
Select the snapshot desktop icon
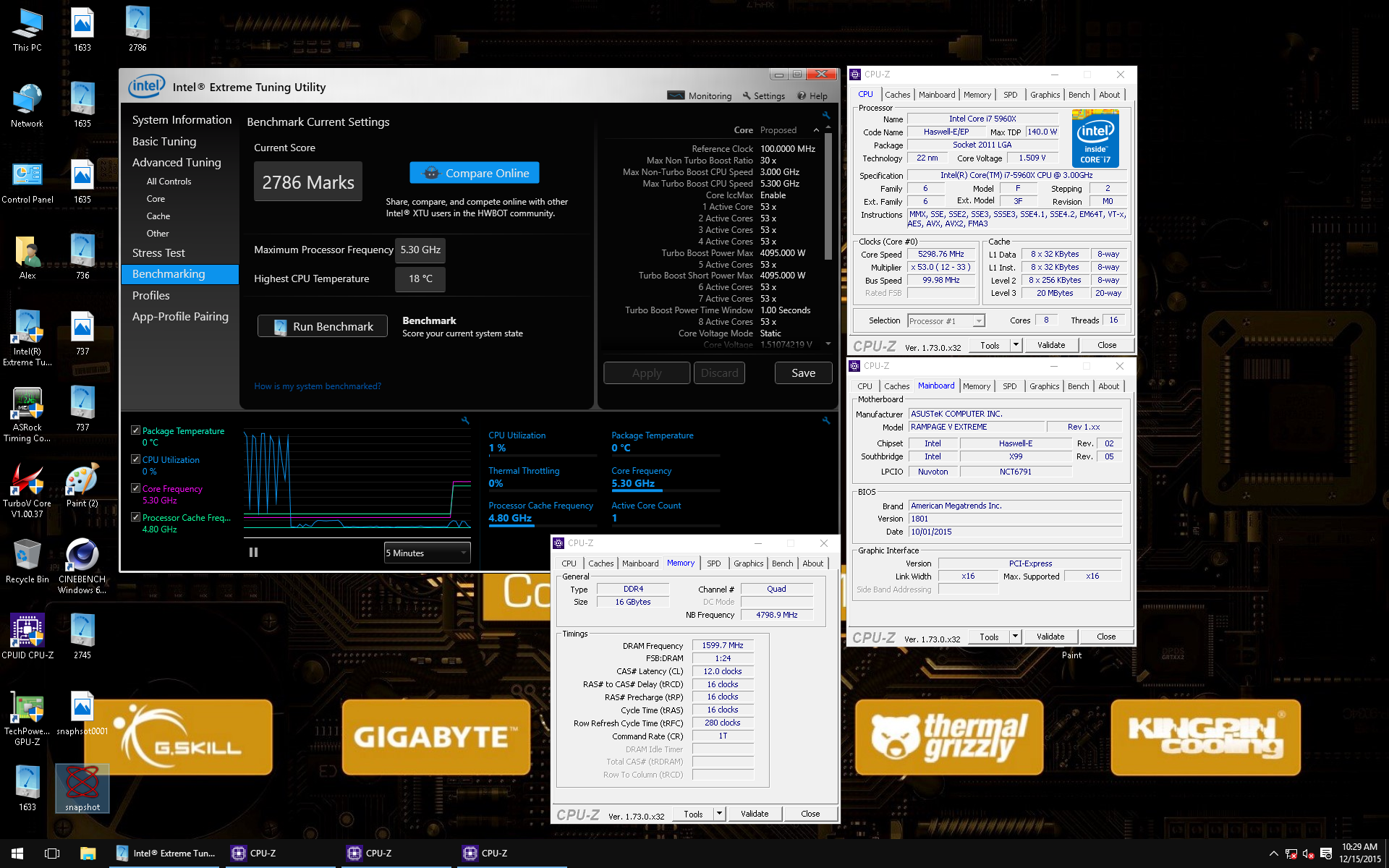click(x=82, y=788)
